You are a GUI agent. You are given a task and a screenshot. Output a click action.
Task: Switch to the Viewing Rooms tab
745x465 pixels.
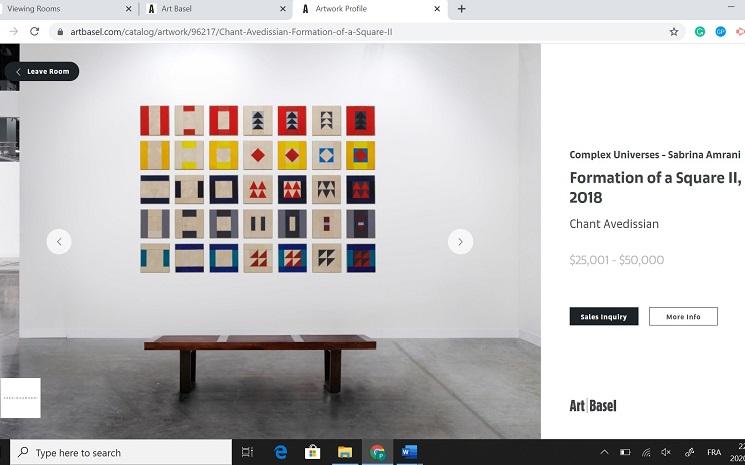pyautogui.click(x=67, y=9)
